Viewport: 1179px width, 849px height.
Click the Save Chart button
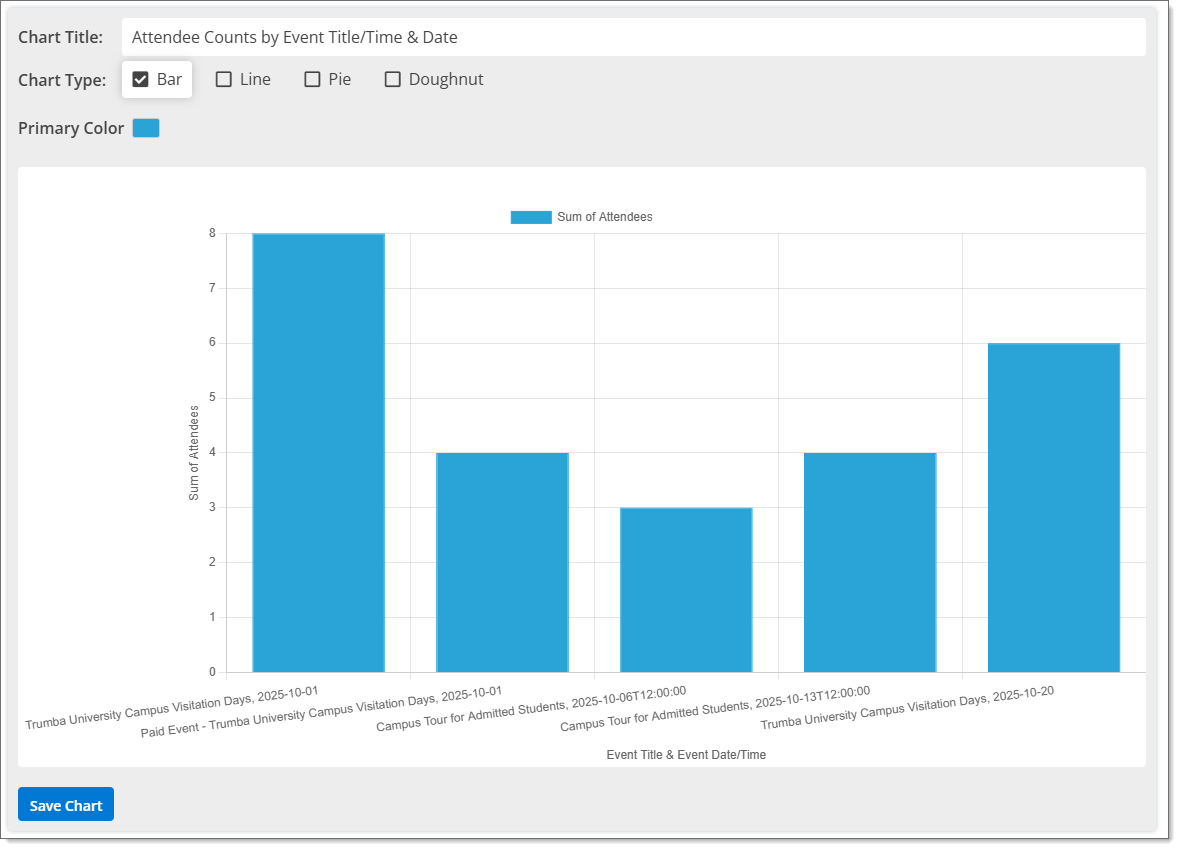(66, 805)
